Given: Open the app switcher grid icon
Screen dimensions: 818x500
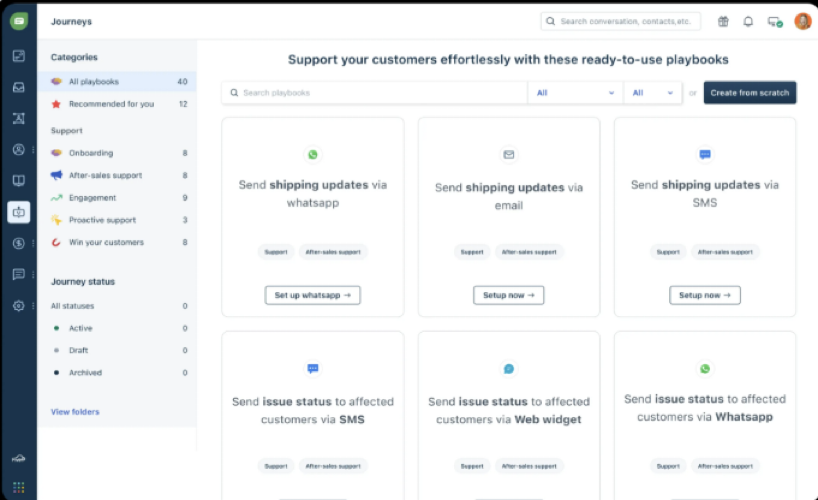Looking at the screenshot, I should [19, 487].
